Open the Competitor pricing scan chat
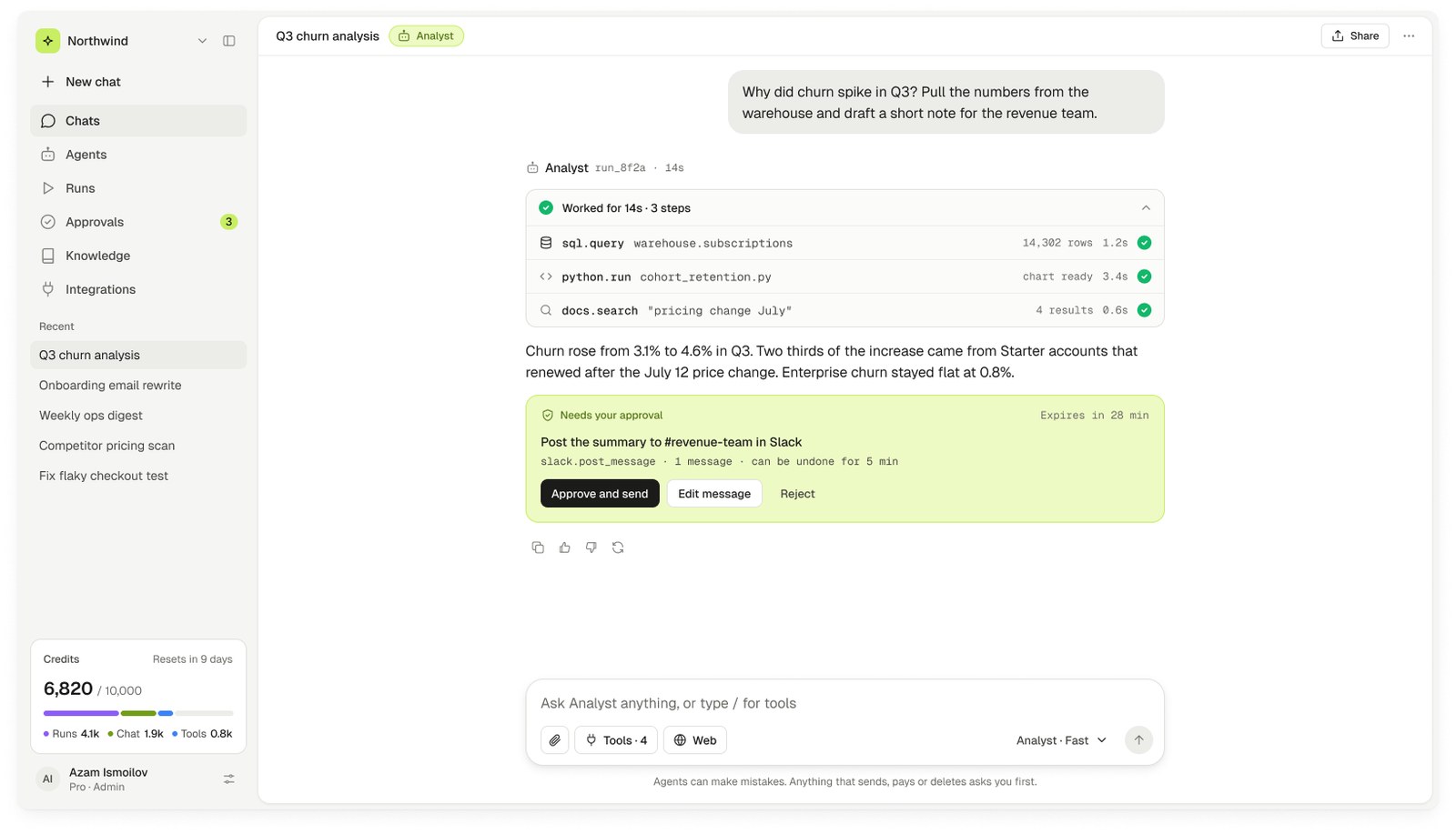This screenshot has width=1456, height=834. click(x=138, y=446)
